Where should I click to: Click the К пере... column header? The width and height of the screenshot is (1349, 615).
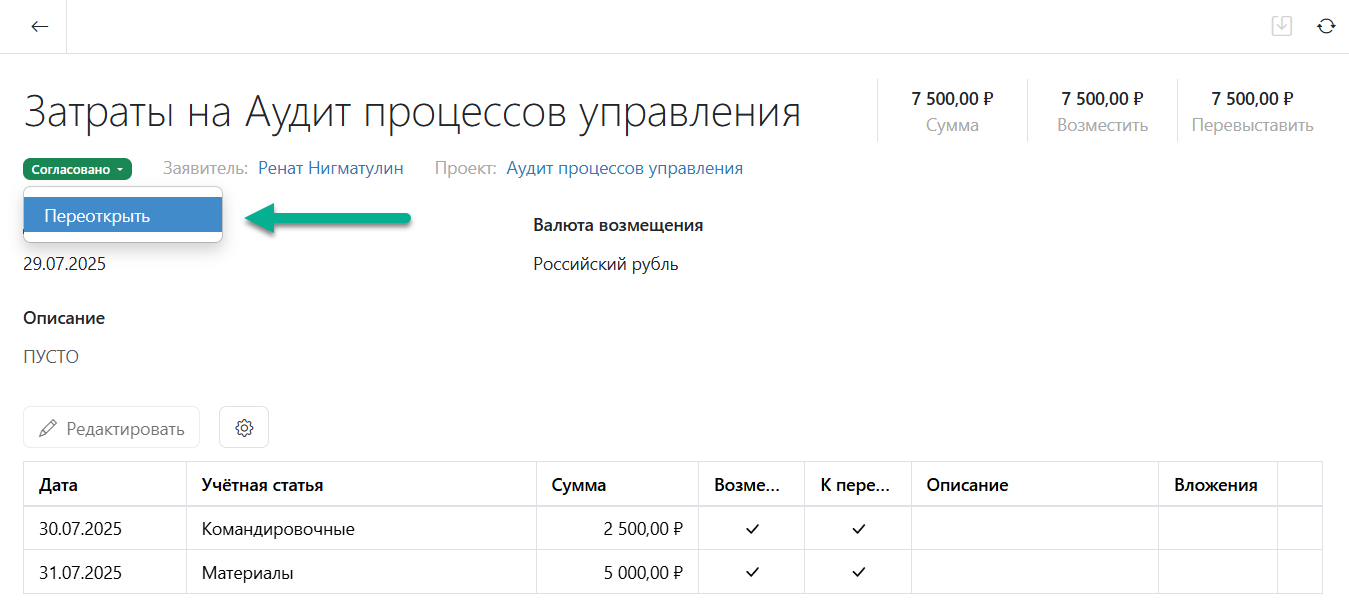point(858,484)
